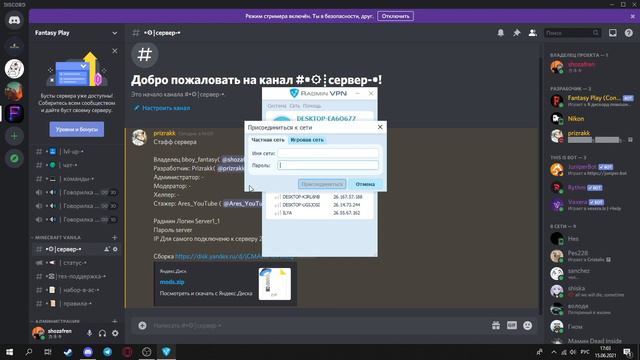Image resolution: width=640 pixels, height=360 pixels.
Task: Open Windows Start menu
Action: (9, 352)
